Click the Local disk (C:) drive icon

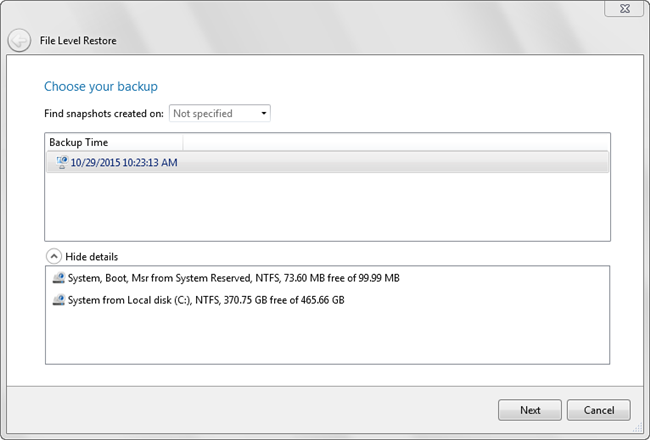point(59,300)
